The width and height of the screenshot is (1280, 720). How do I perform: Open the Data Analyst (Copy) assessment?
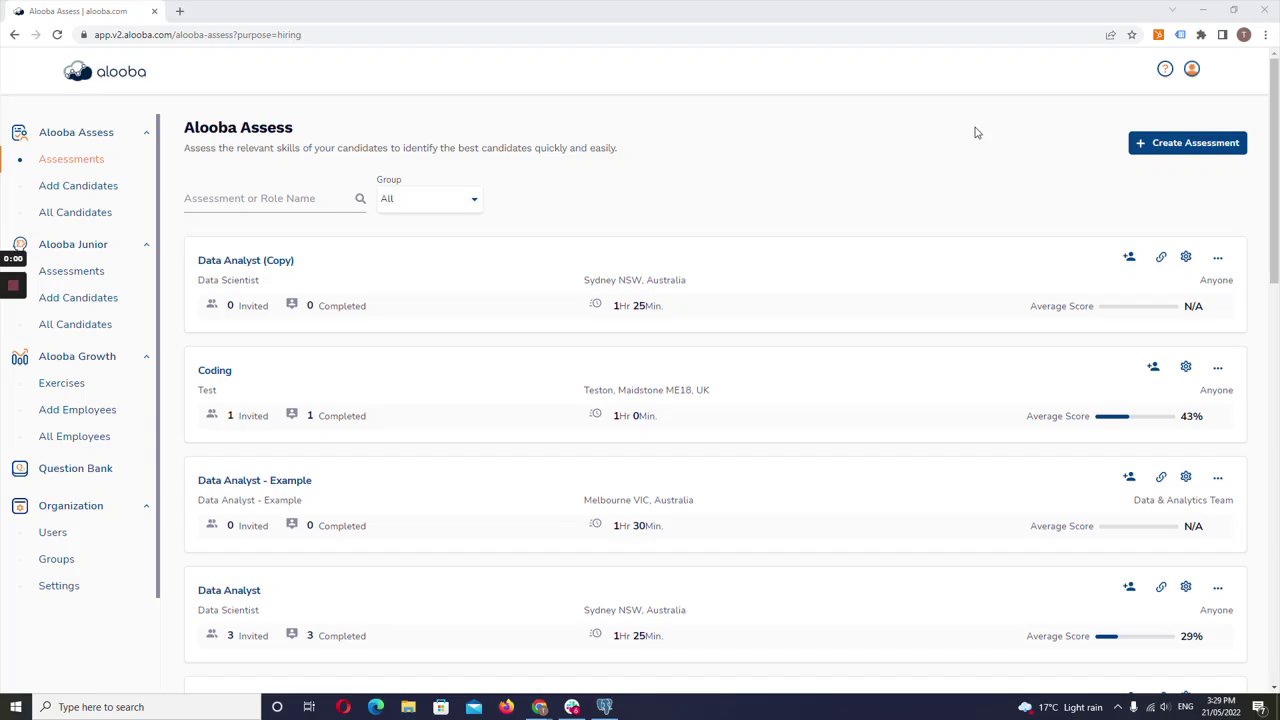click(246, 260)
